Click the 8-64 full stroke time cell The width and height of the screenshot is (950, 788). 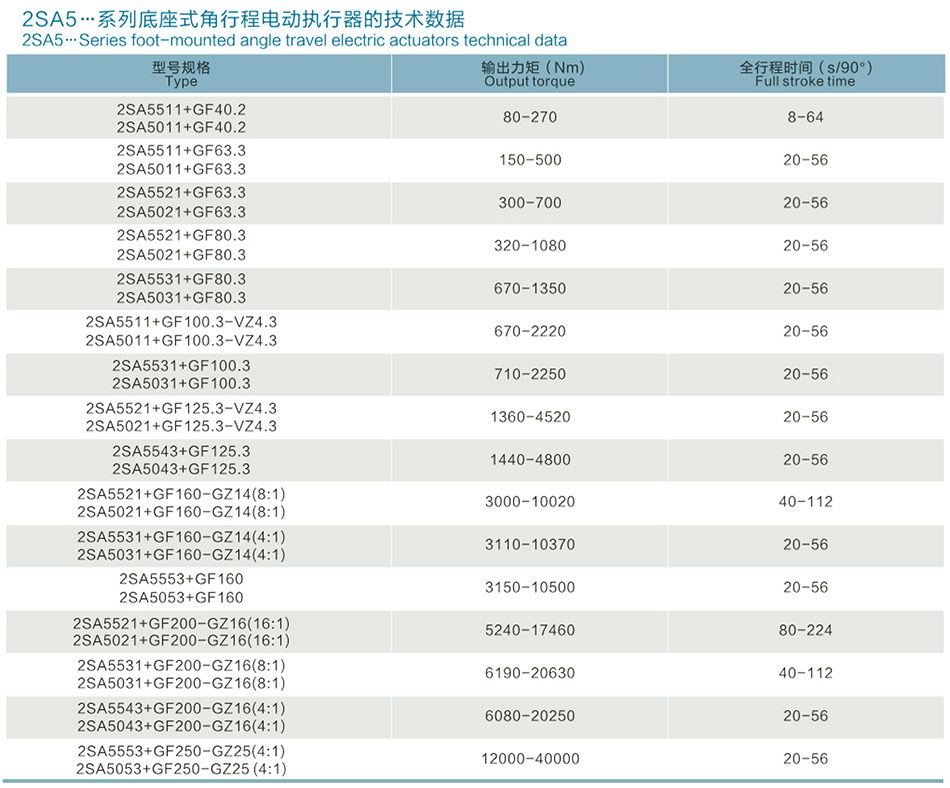coord(805,118)
